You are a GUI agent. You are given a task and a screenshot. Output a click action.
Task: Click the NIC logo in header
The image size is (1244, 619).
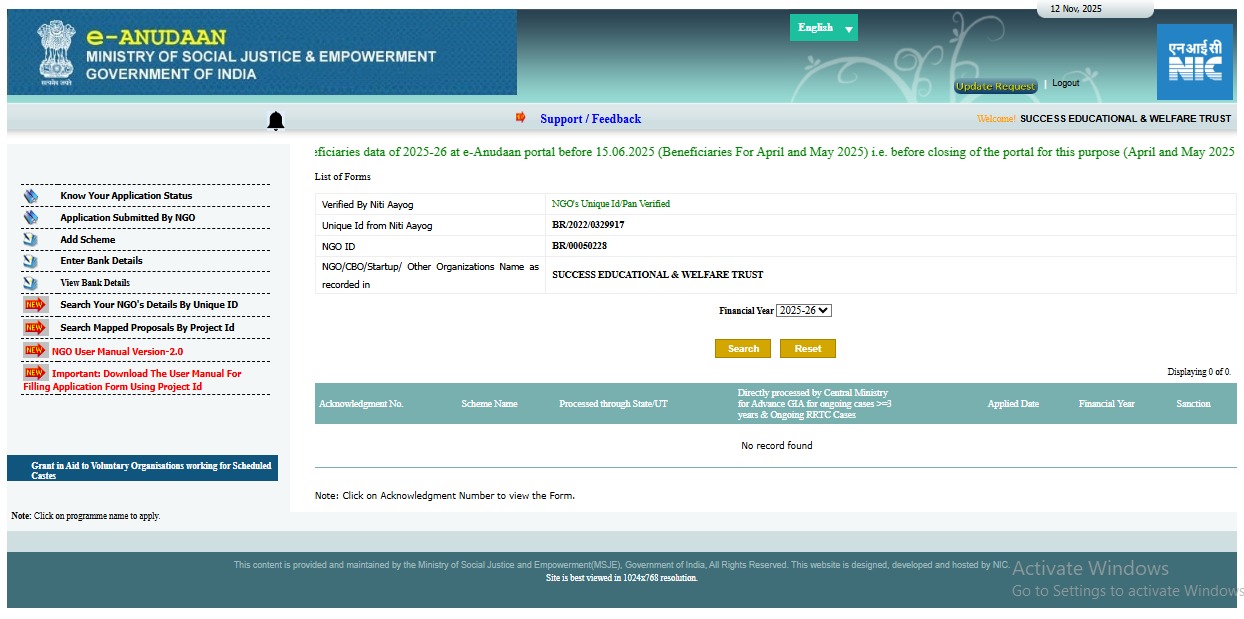(1194, 62)
